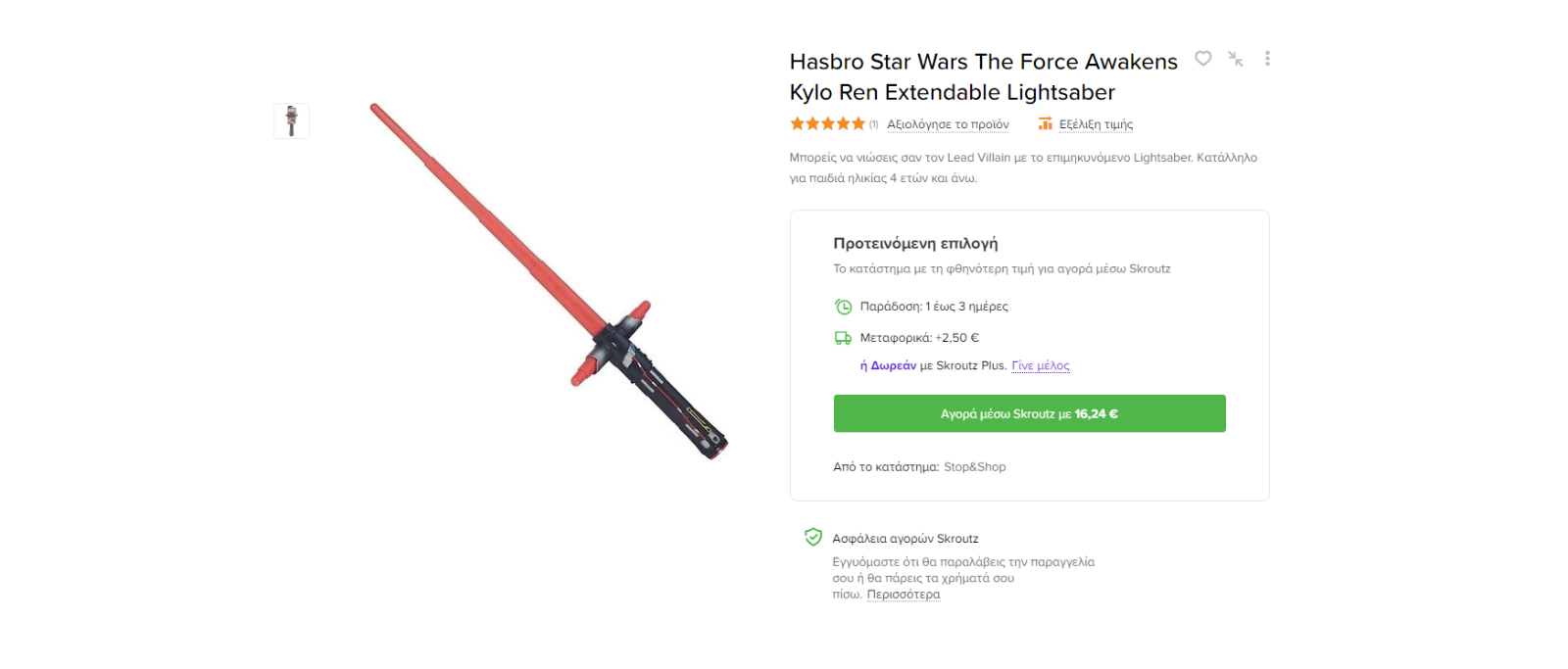
Task: Open the main lightsaber product image
Action: [549, 281]
